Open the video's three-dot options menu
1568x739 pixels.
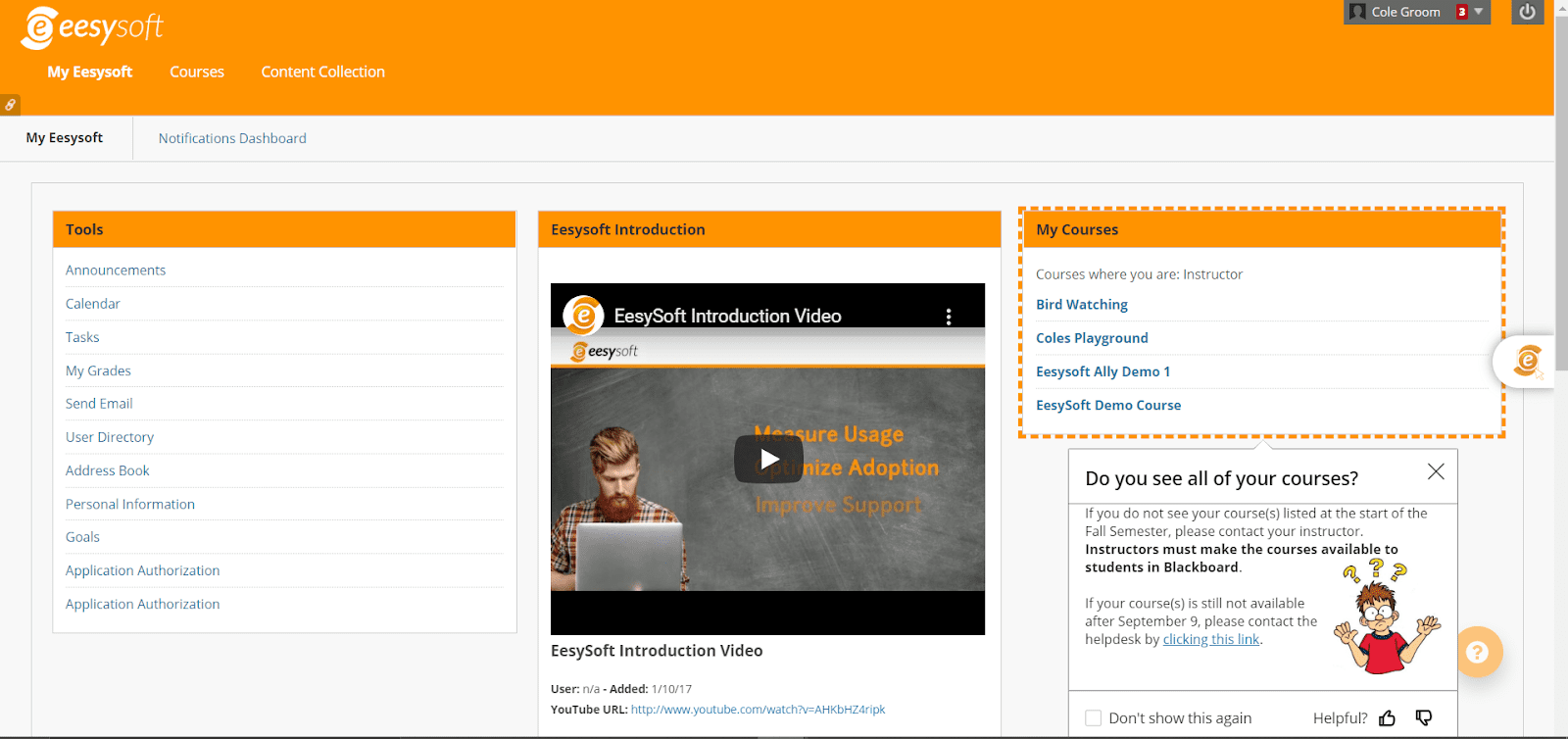click(948, 317)
